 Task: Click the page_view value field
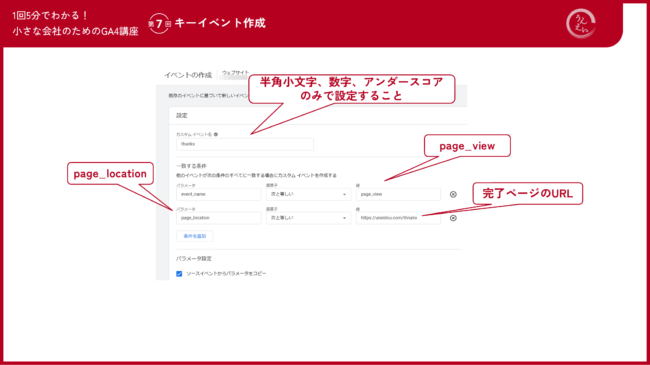(x=398, y=194)
